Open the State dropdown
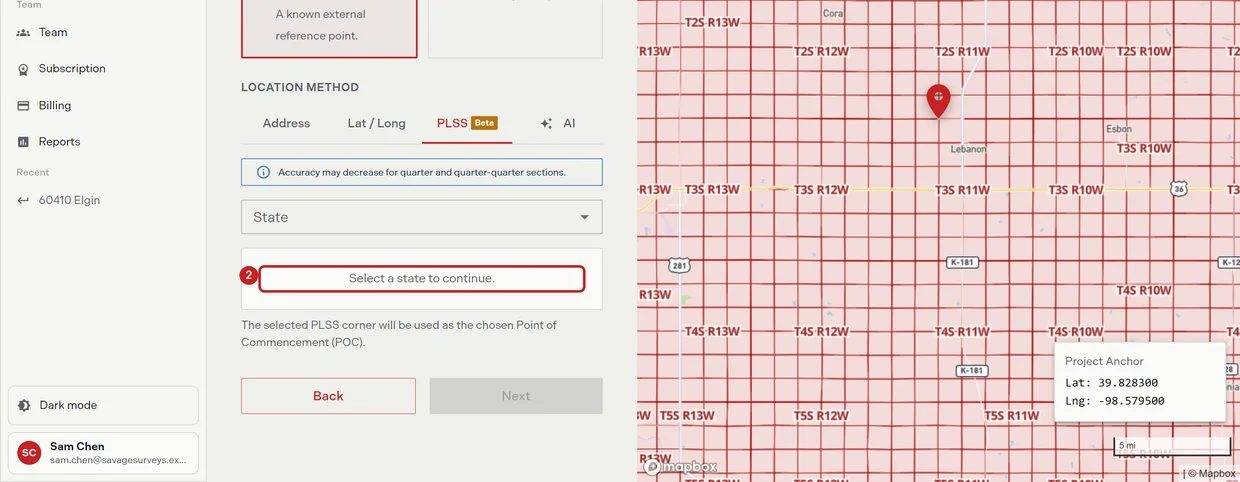This screenshot has height=482, width=1240. (x=421, y=217)
